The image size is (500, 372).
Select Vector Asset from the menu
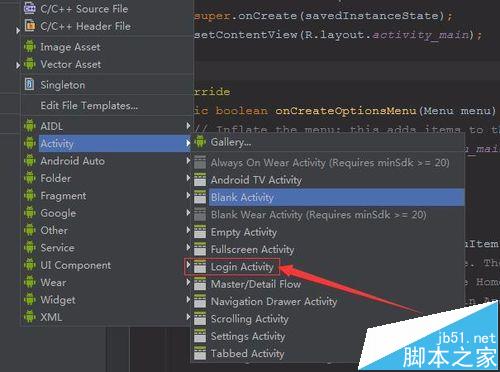(x=107, y=64)
